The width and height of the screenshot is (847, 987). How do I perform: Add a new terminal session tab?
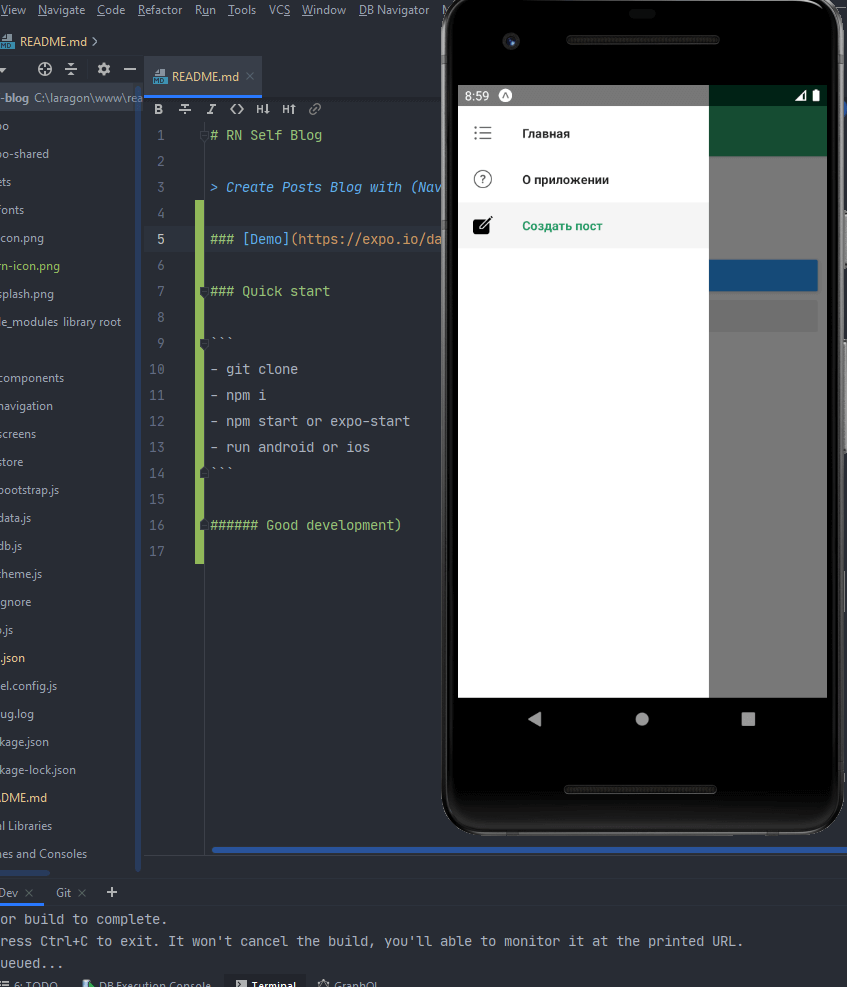coord(112,892)
